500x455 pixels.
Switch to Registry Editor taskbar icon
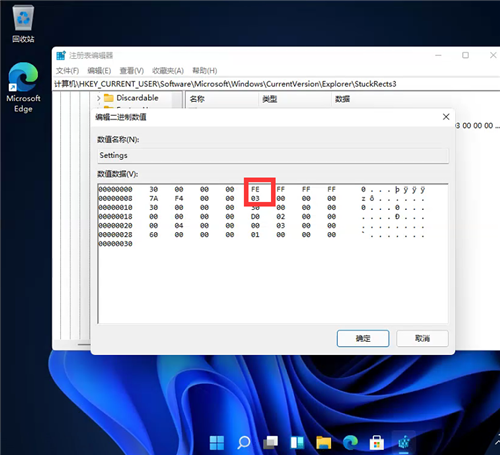pos(404,443)
